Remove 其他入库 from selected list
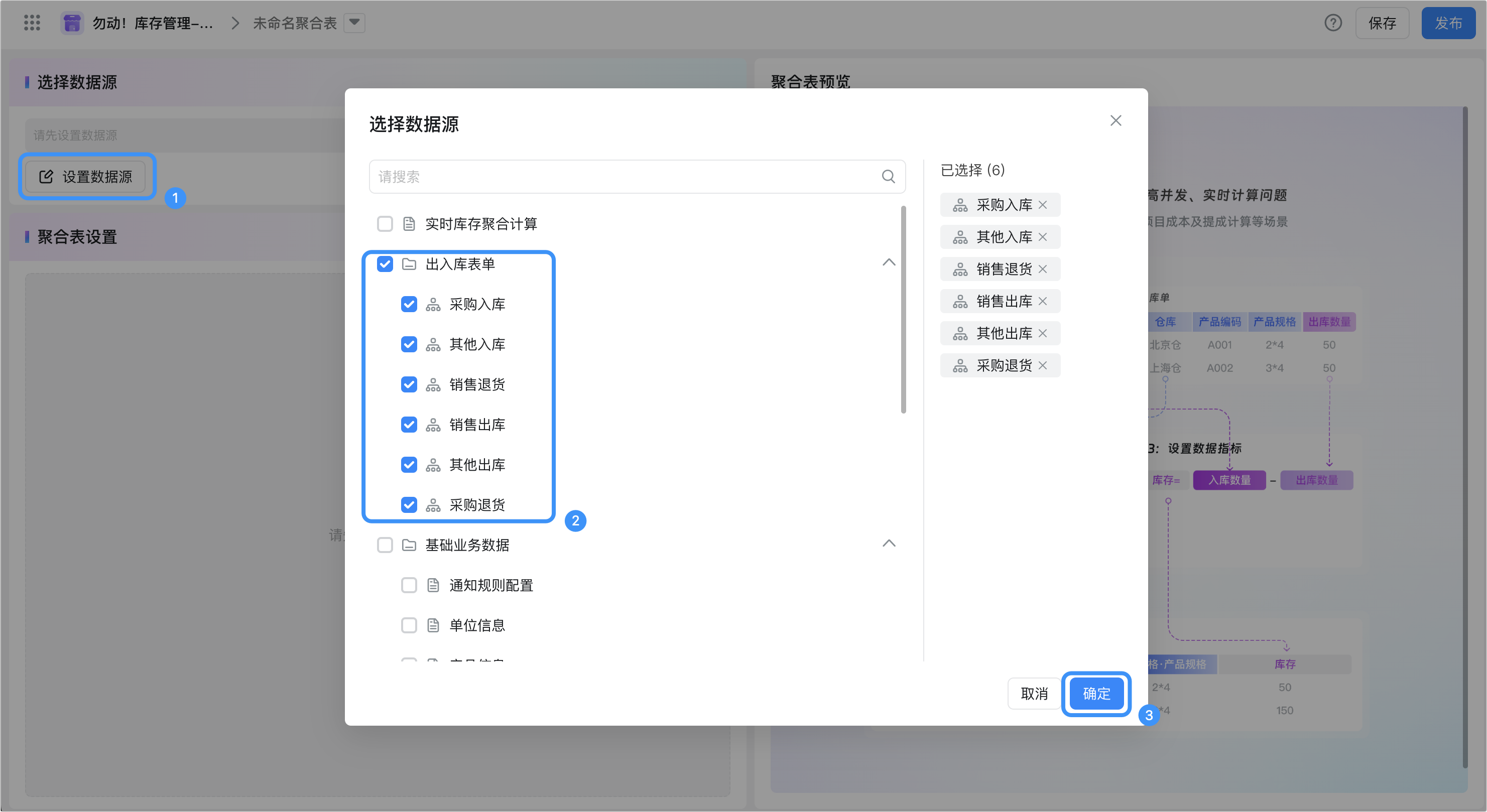The image size is (1487, 812). click(1042, 237)
